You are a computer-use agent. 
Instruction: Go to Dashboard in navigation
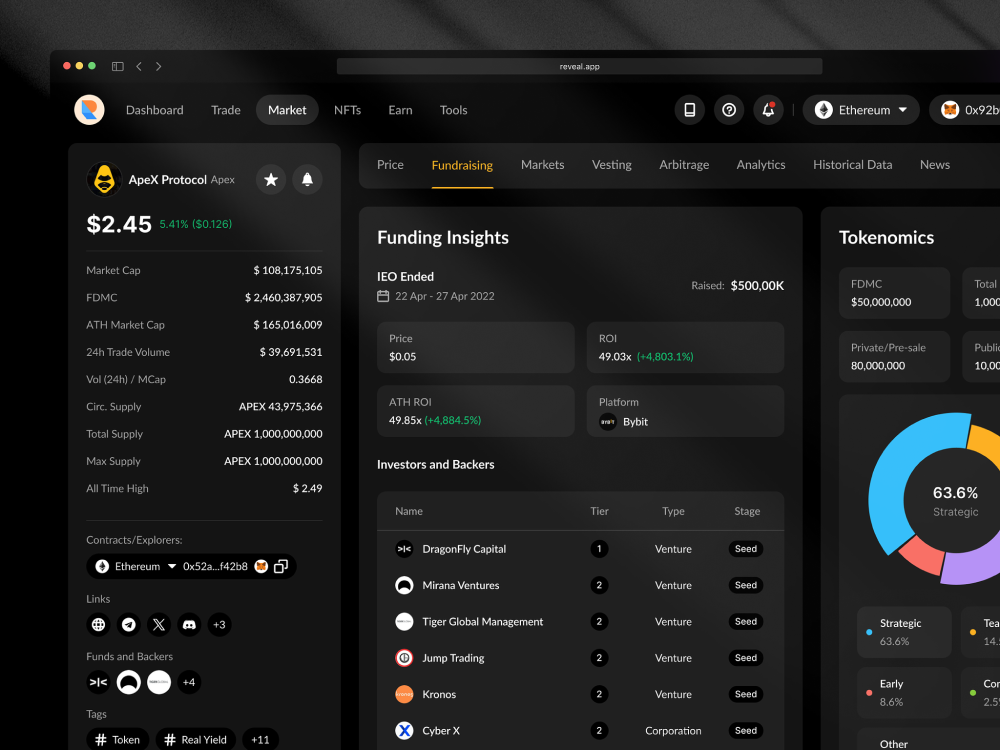point(154,110)
